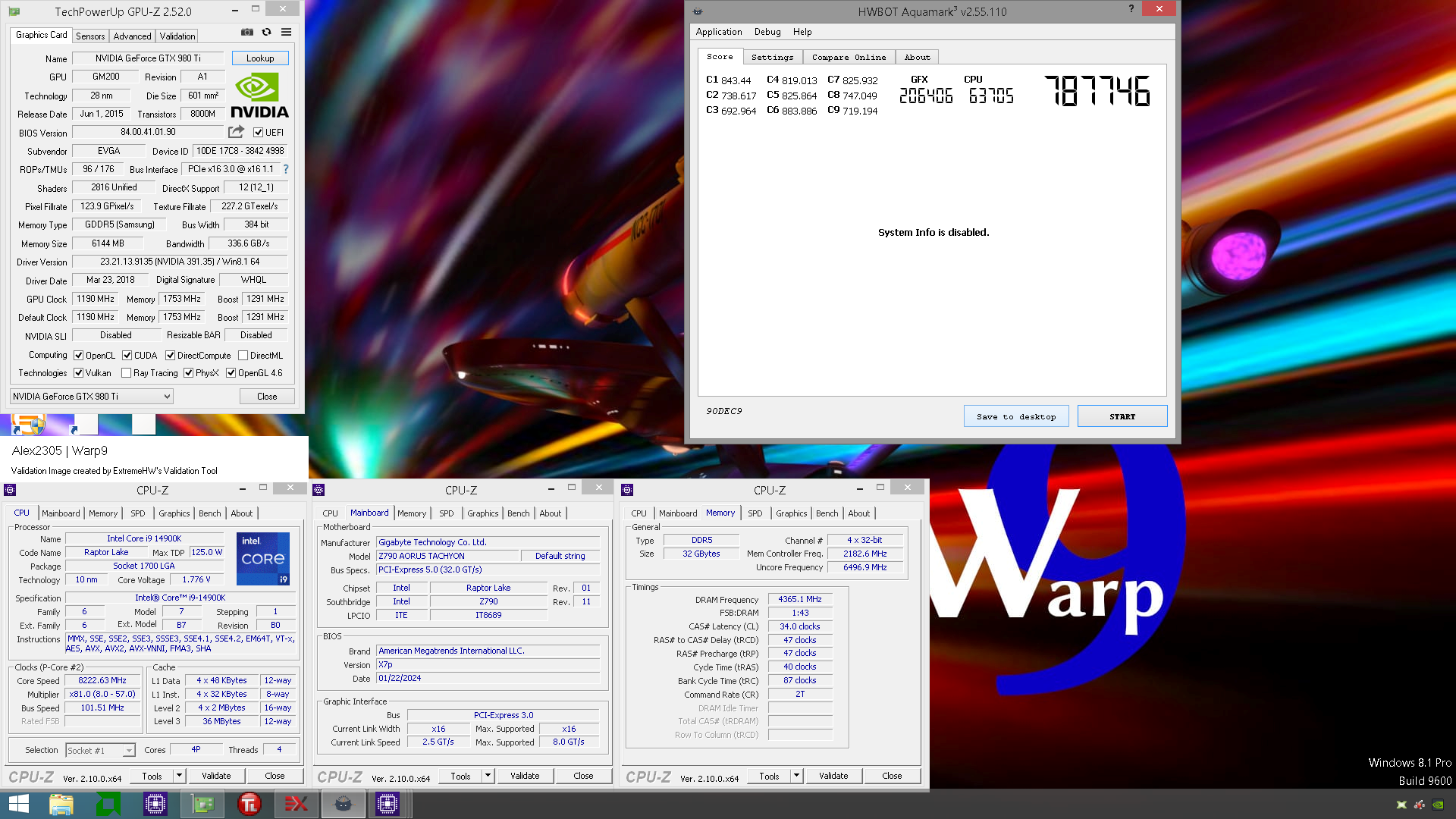This screenshot has height=819, width=1456.
Task: Switch to Aquamark cat taskbar icon
Action: (x=343, y=804)
